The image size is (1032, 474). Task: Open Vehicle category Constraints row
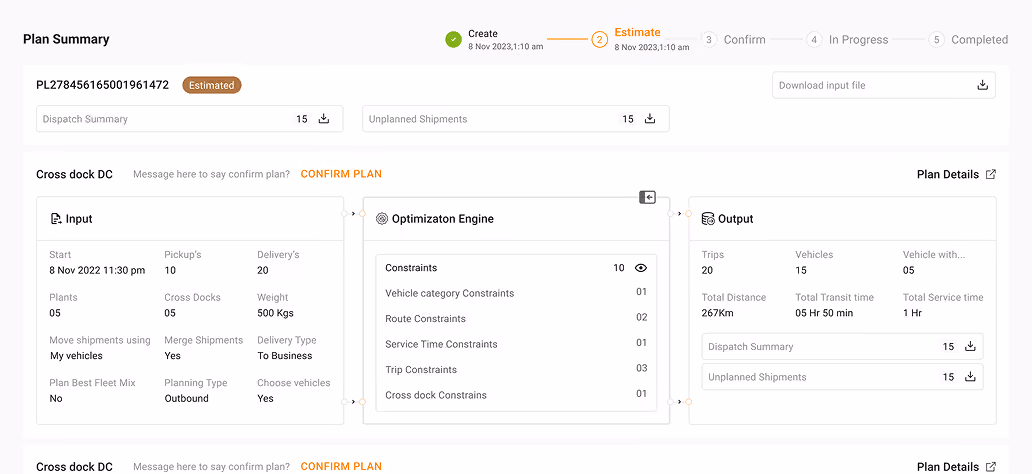pos(516,293)
